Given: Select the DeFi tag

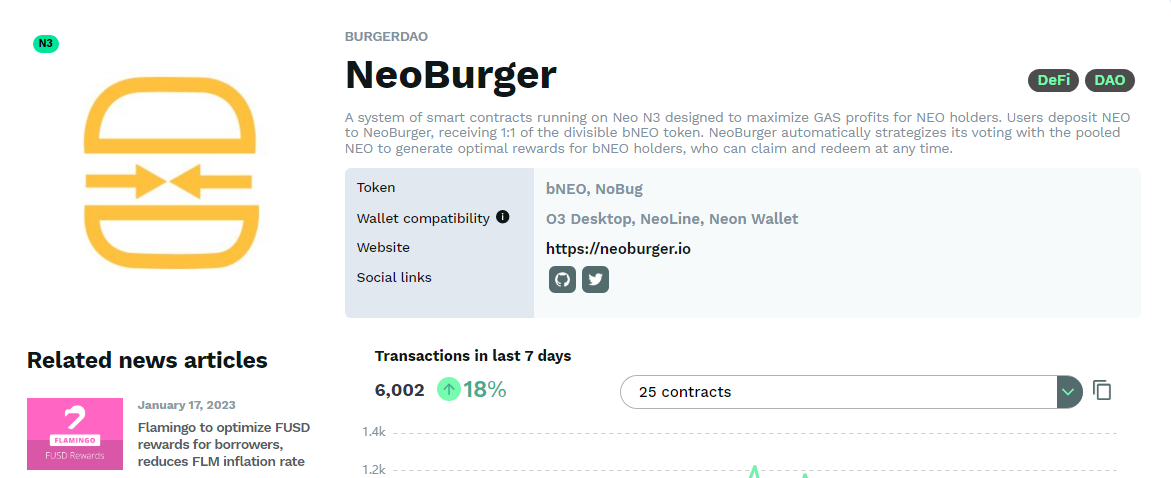Looking at the screenshot, I should tap(1053, 81).
